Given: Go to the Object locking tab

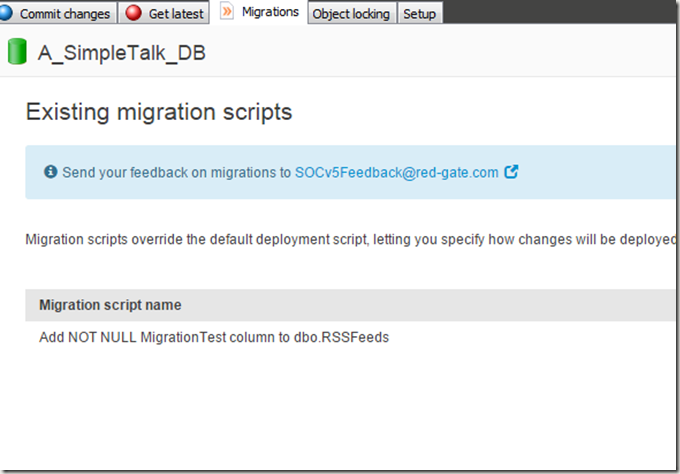Looking at the screenshot, I should coord(352,13).
